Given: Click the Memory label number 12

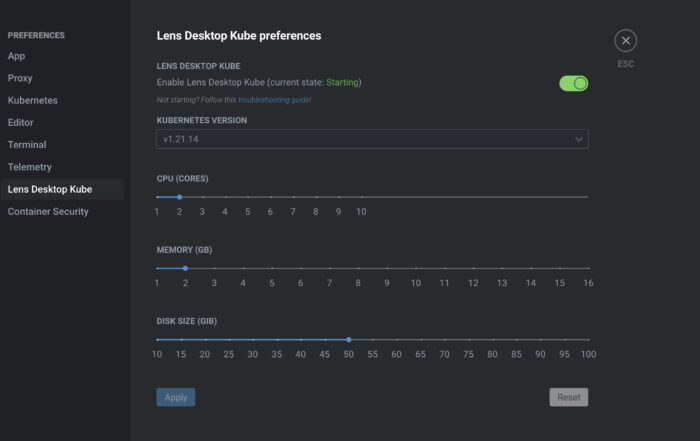Looking at the screenshot, I should click(x=473, y=283).
